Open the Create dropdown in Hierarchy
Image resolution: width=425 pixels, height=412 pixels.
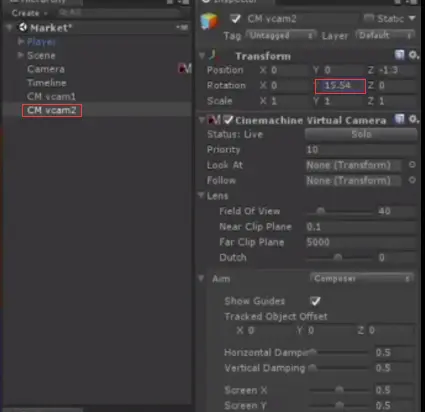pyautogui.click(x=29, y=13)
